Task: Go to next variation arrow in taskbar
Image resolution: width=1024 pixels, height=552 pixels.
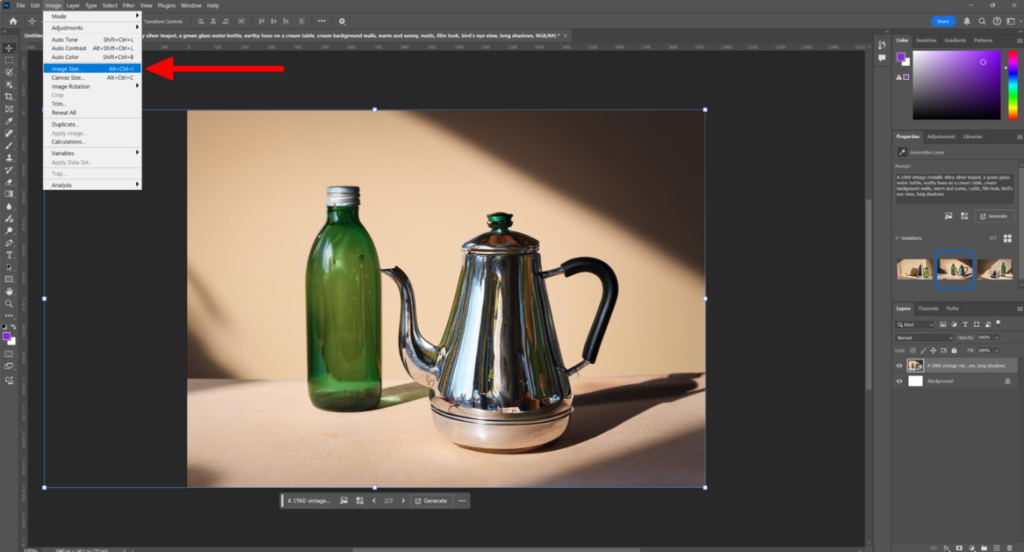Action: click(403, 501)
